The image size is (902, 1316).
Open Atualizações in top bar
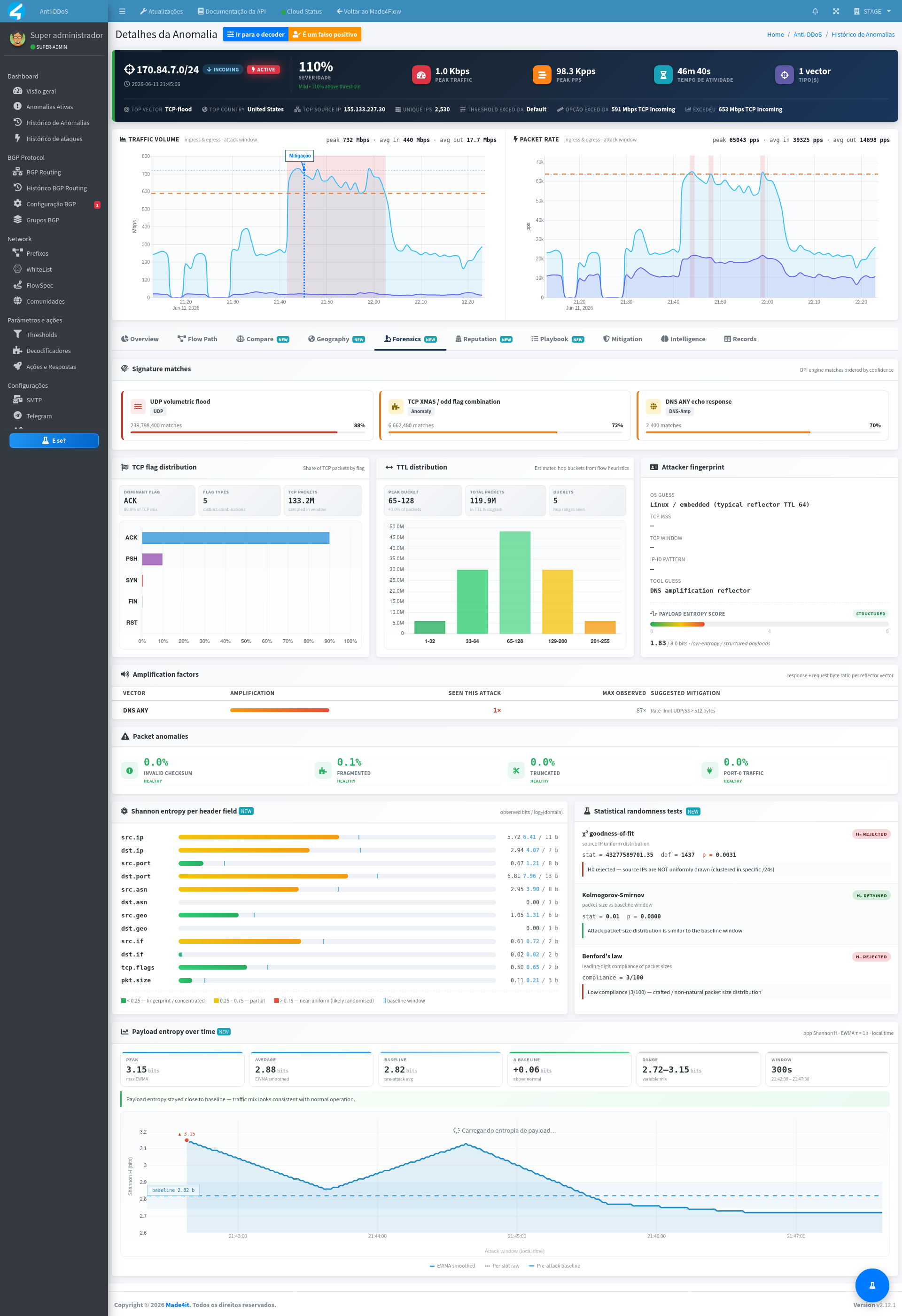coord(161,11)
